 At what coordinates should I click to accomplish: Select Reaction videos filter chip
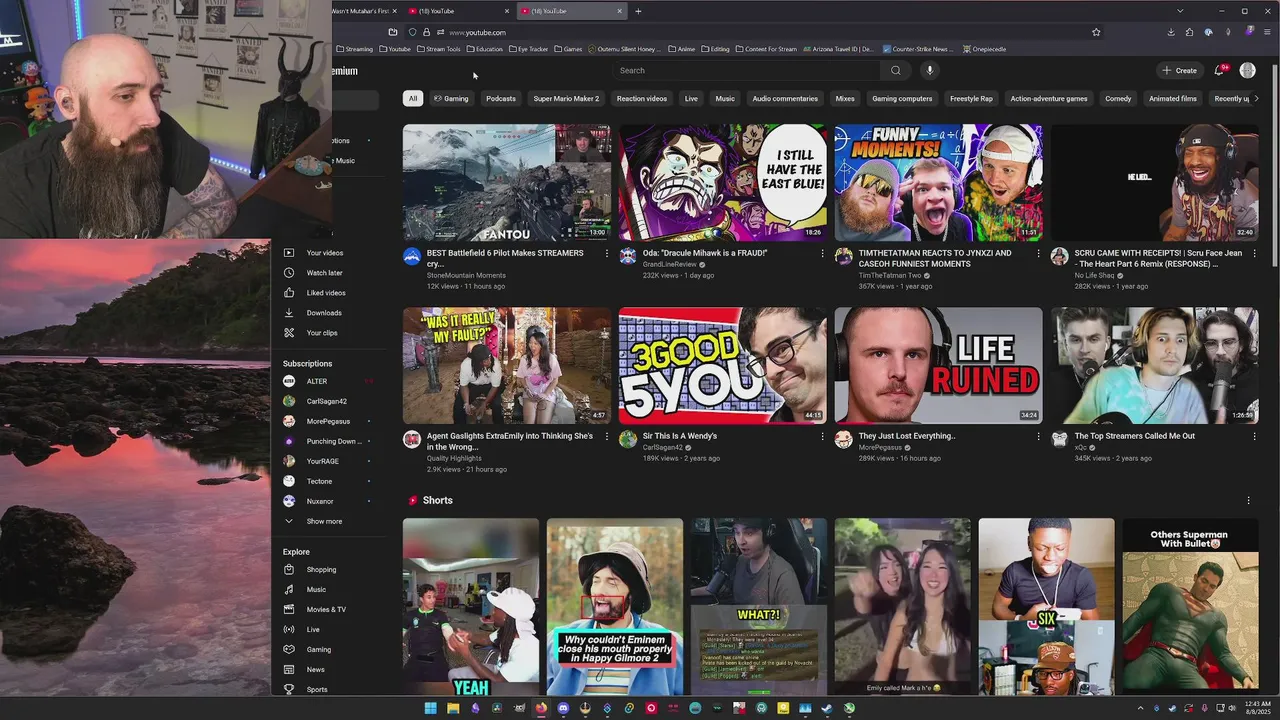coord(642,98)
